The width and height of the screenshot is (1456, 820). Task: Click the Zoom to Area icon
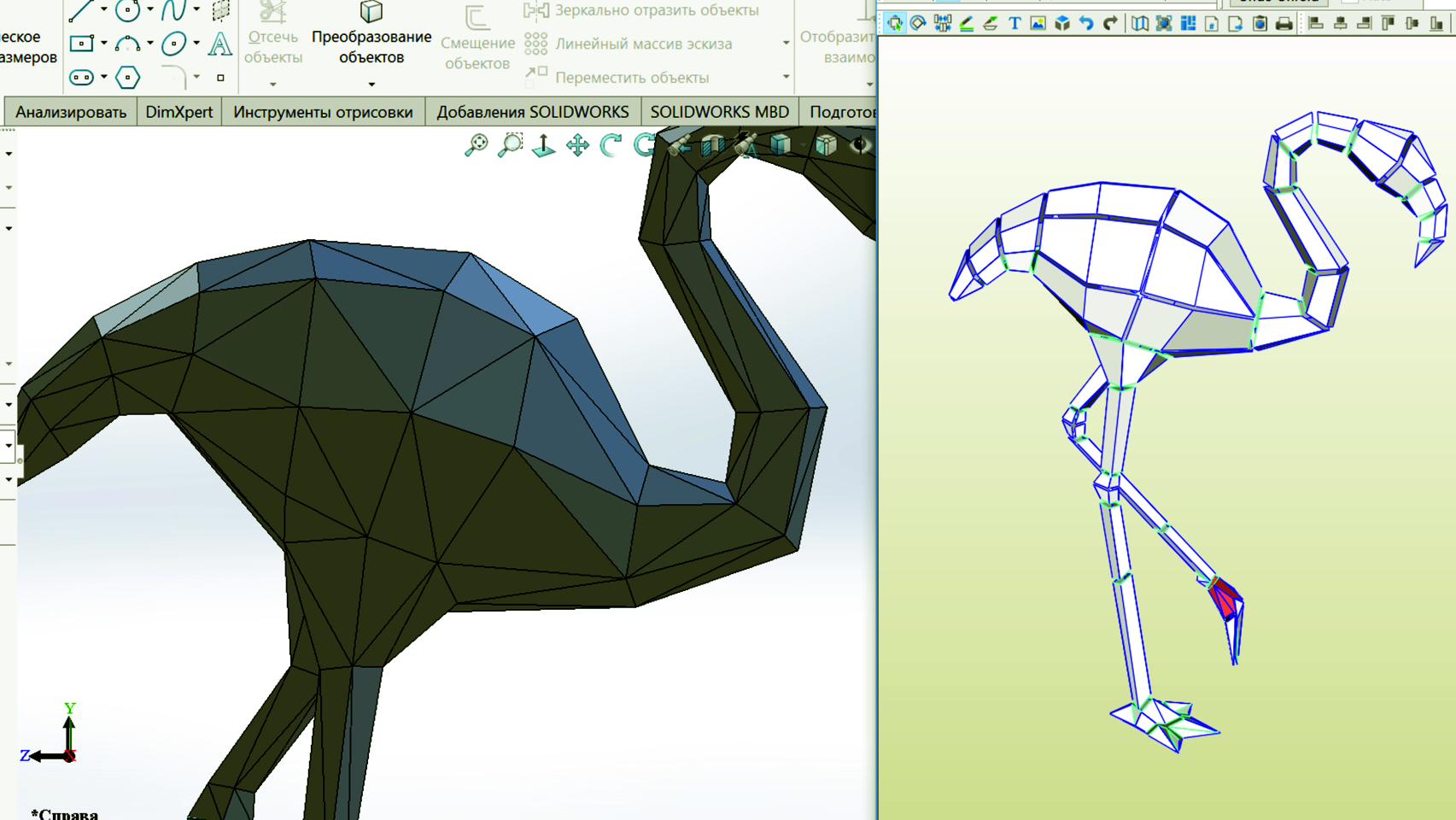[510, 145]
